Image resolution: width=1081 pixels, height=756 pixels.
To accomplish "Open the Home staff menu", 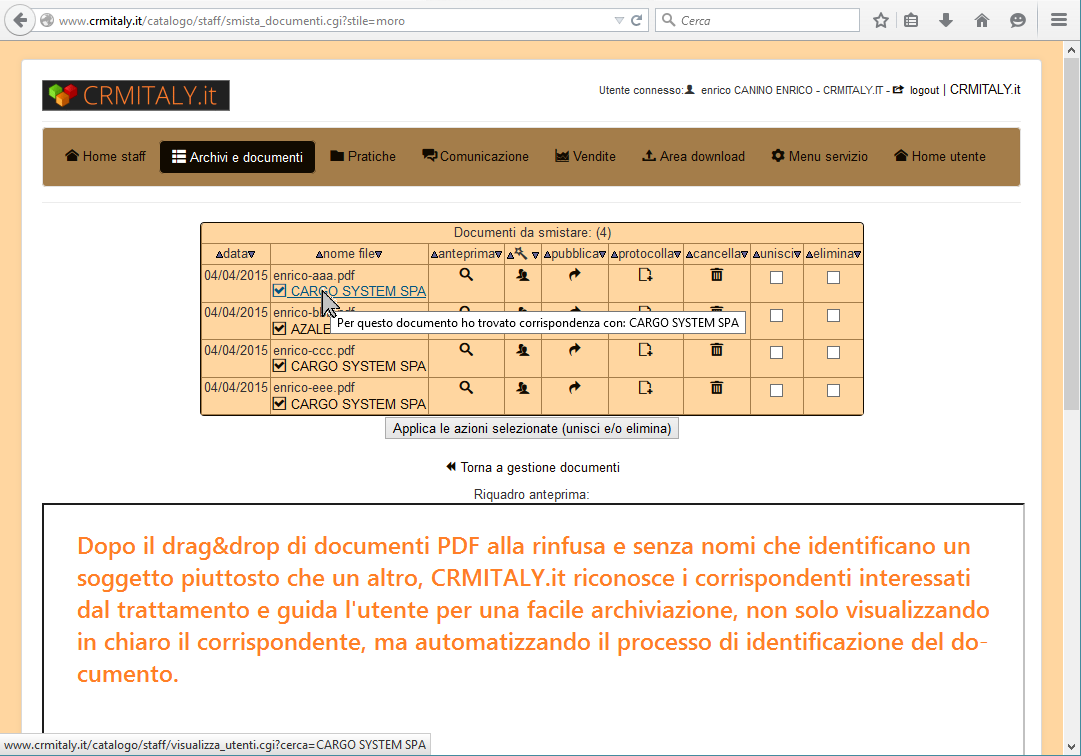I will point(105,156).
